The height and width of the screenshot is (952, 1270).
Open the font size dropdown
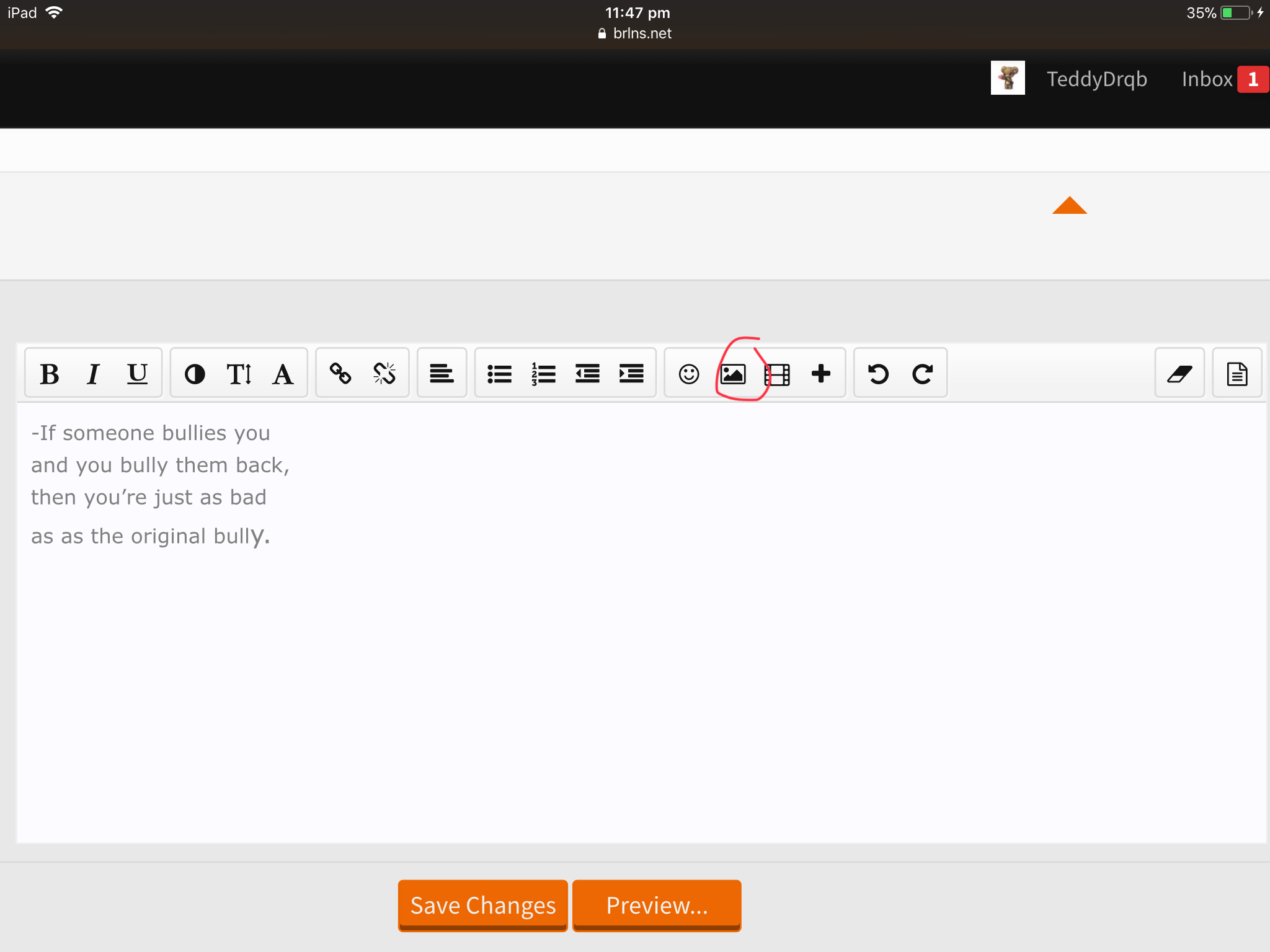tap(239, 374)
